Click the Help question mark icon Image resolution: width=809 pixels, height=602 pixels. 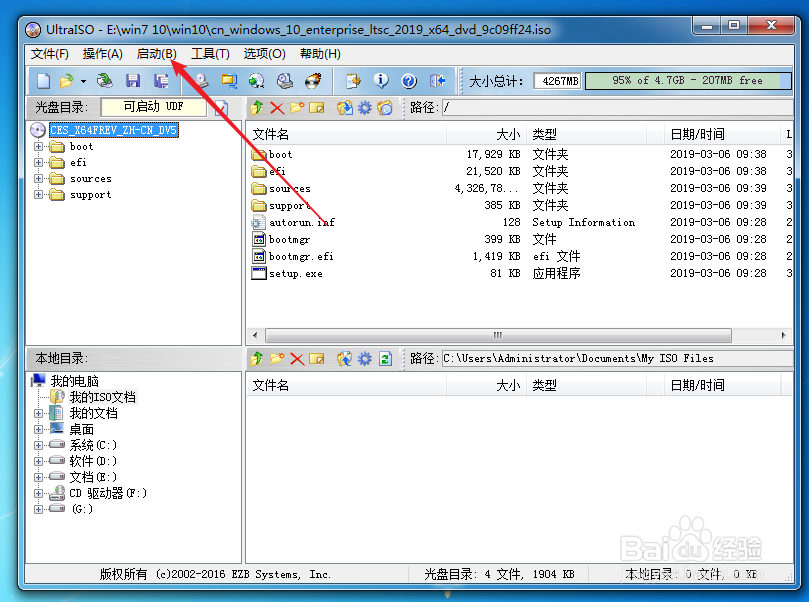tap(409, 81)
